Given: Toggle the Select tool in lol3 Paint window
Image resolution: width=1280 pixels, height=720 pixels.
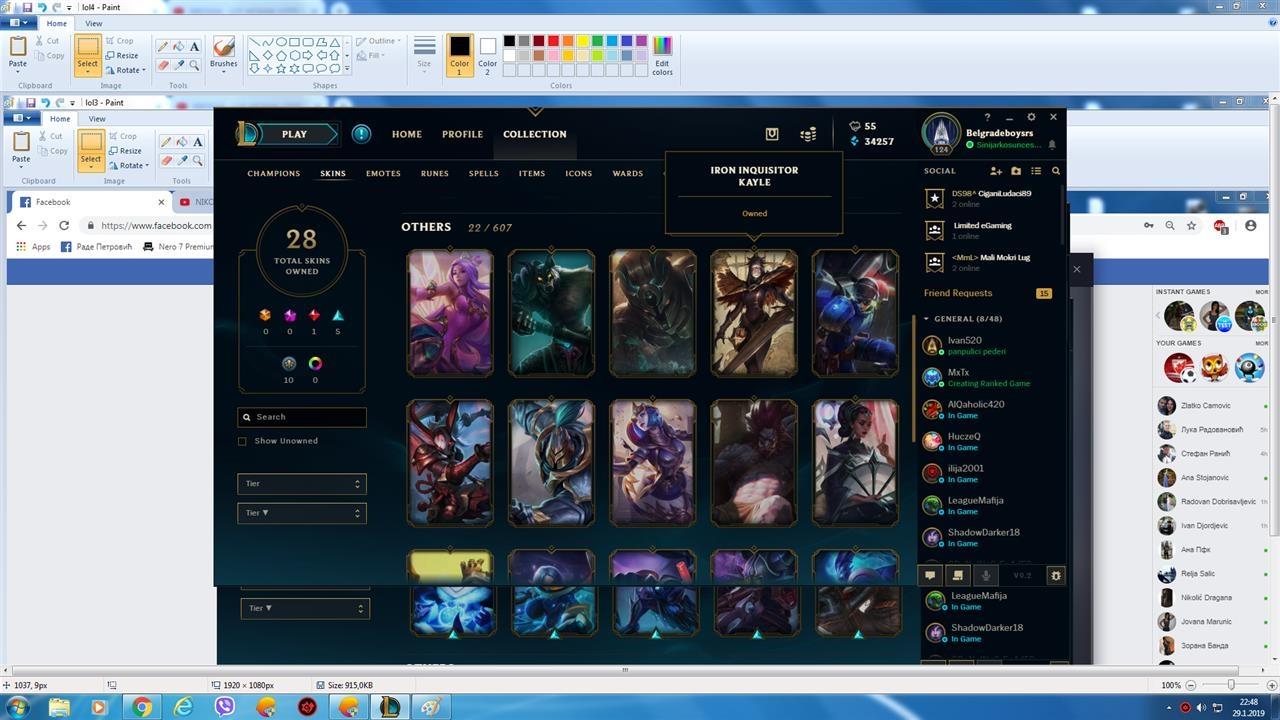Looking at the screenshot, I should [91, 151].
